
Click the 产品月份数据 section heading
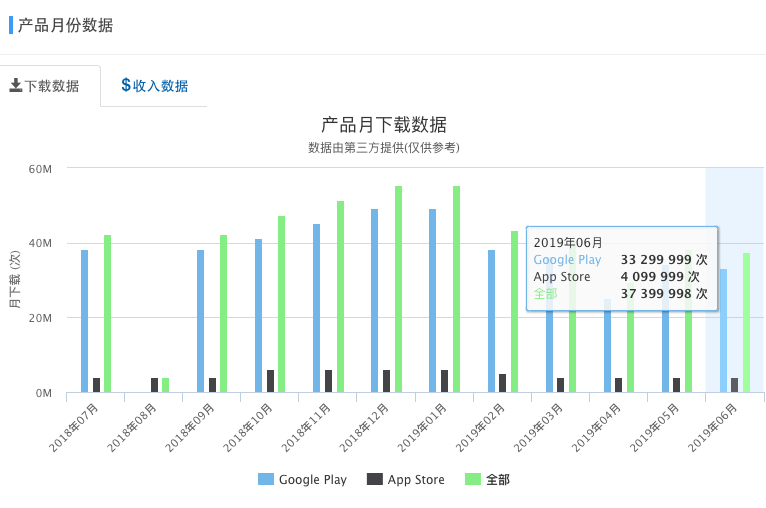65,25
